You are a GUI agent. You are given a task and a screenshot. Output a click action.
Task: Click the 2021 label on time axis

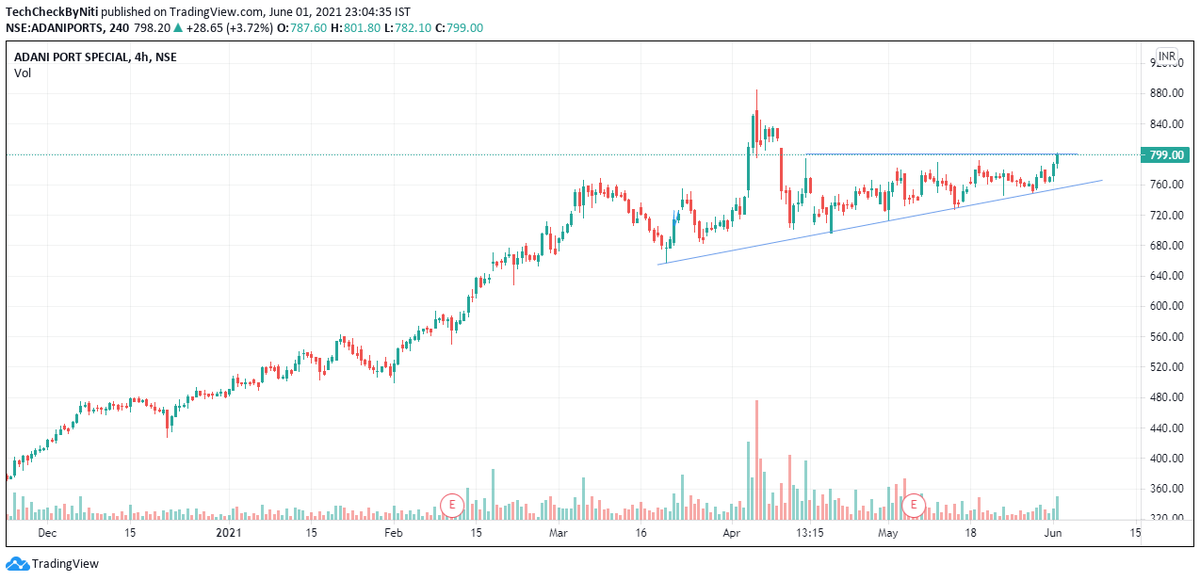(231, 533)
